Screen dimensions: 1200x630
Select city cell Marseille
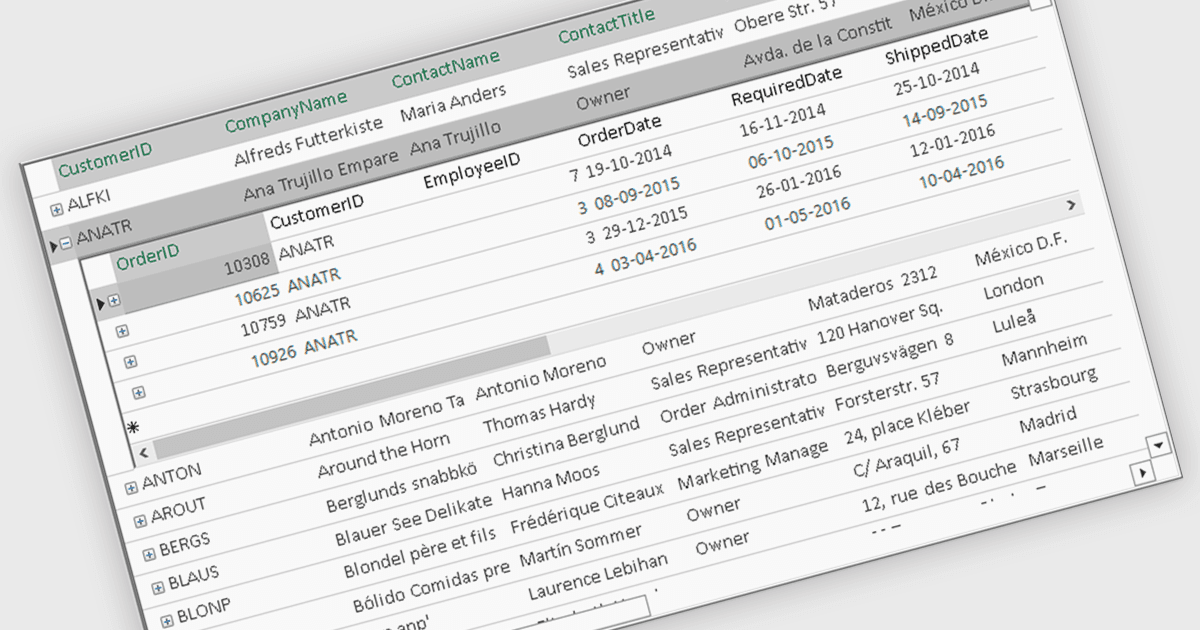click(x=1066, y=448)
